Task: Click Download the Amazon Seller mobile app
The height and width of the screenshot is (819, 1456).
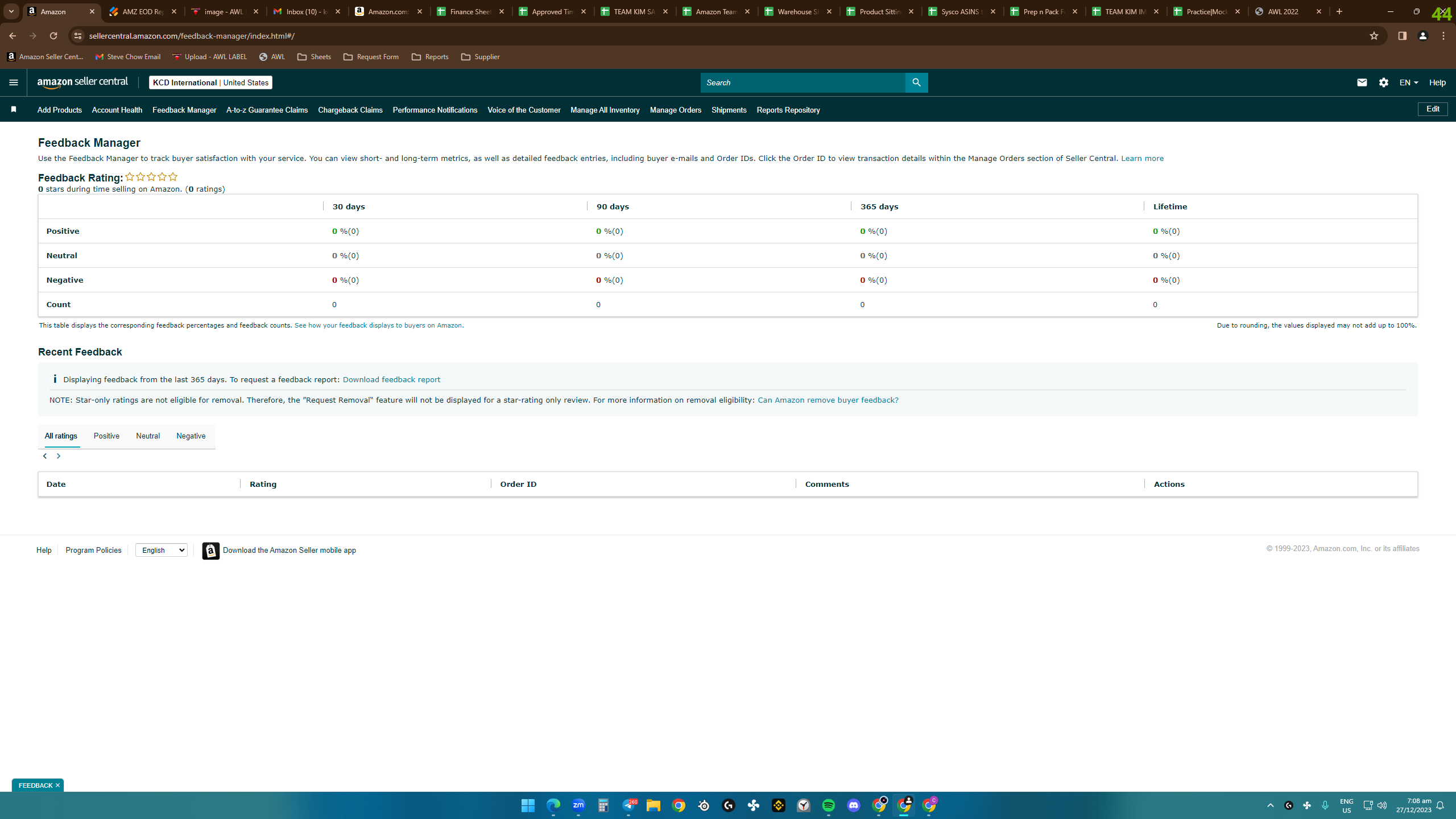Action: (289, 551)
